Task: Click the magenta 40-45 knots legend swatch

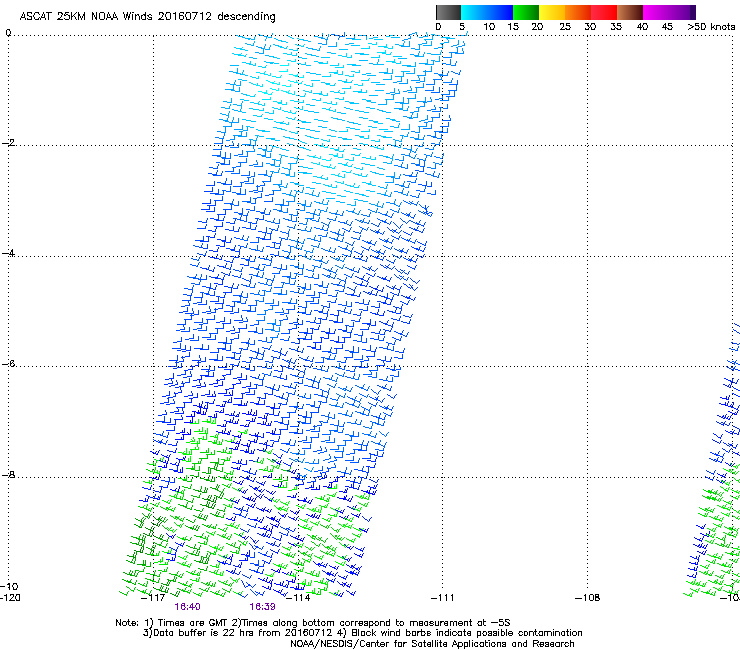Action: tap(656, 12)
